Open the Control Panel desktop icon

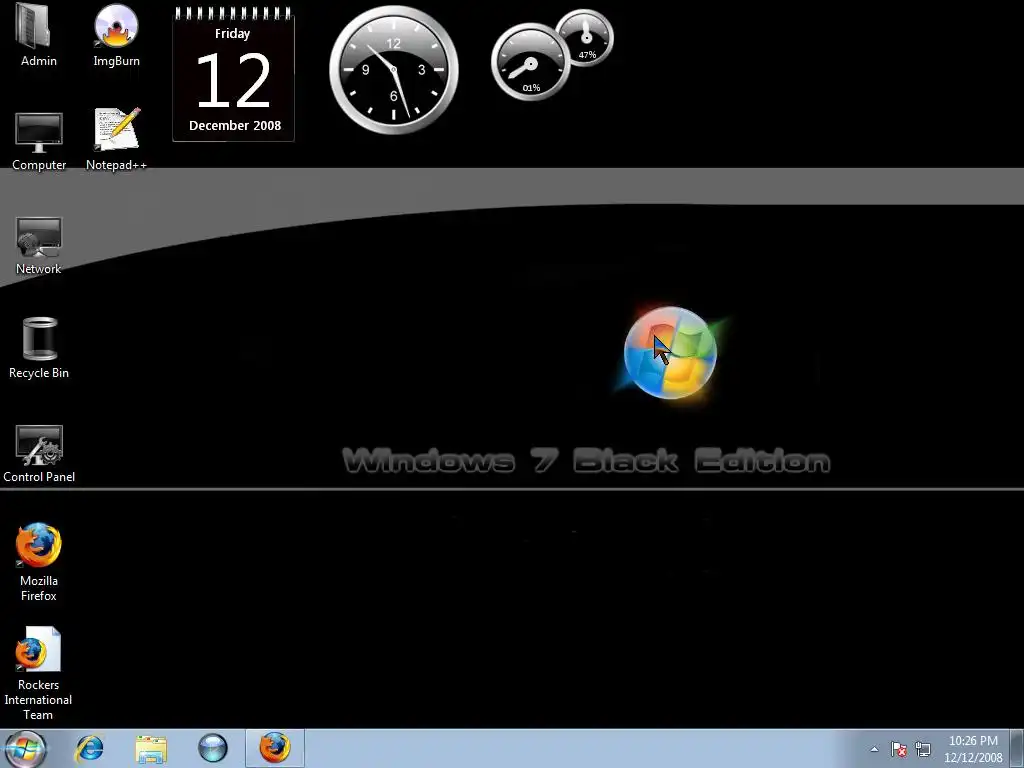click(x=39, y=454)
